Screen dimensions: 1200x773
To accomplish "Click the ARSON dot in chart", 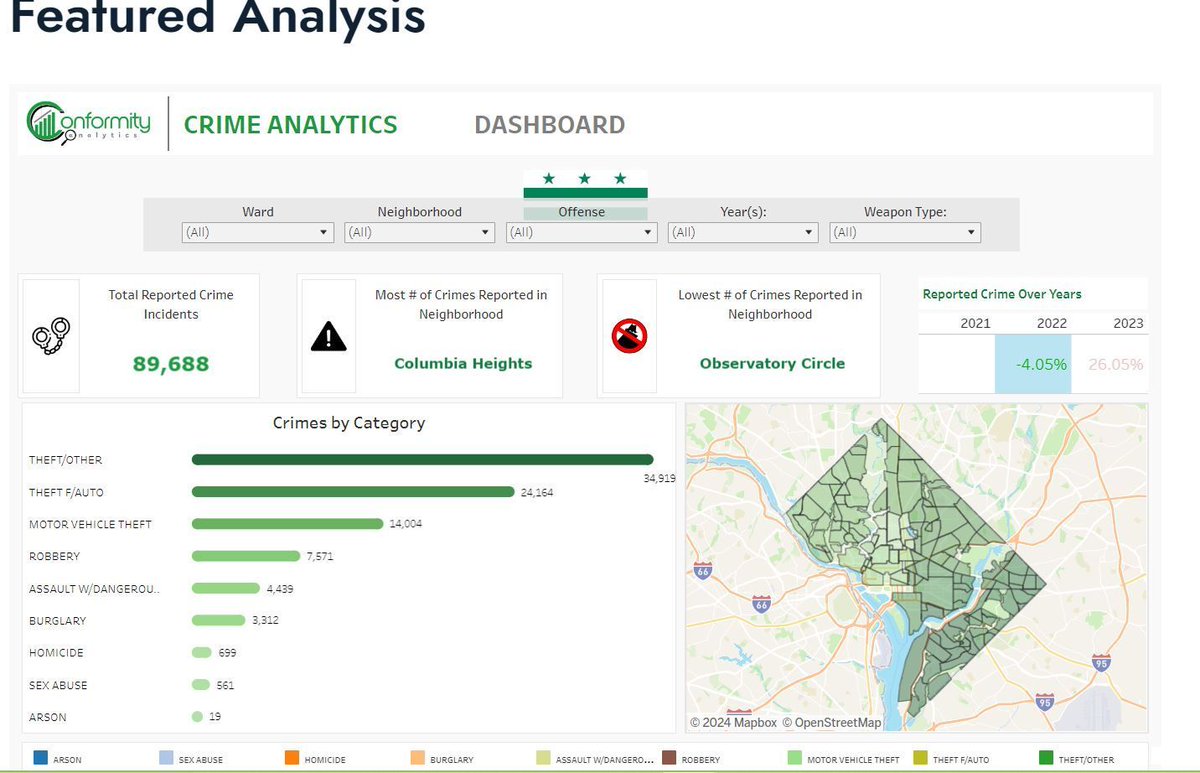I will [x=197, y=717].
